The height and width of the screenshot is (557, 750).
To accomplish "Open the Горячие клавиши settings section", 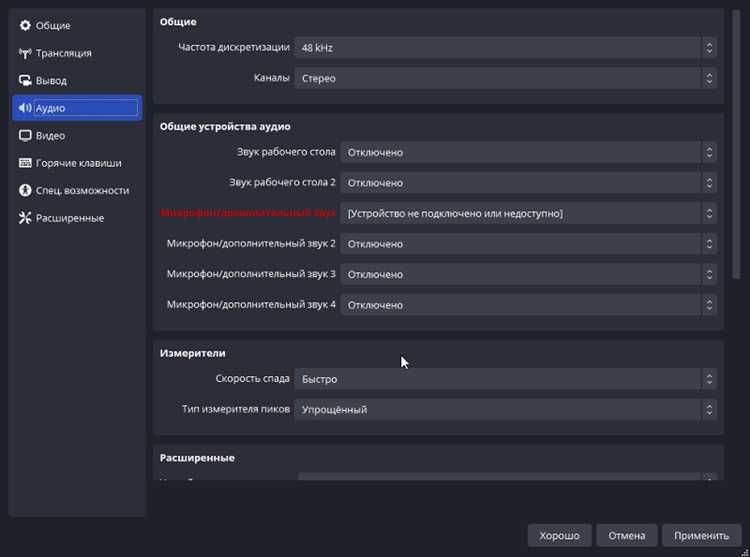I will tap(77, 163).
